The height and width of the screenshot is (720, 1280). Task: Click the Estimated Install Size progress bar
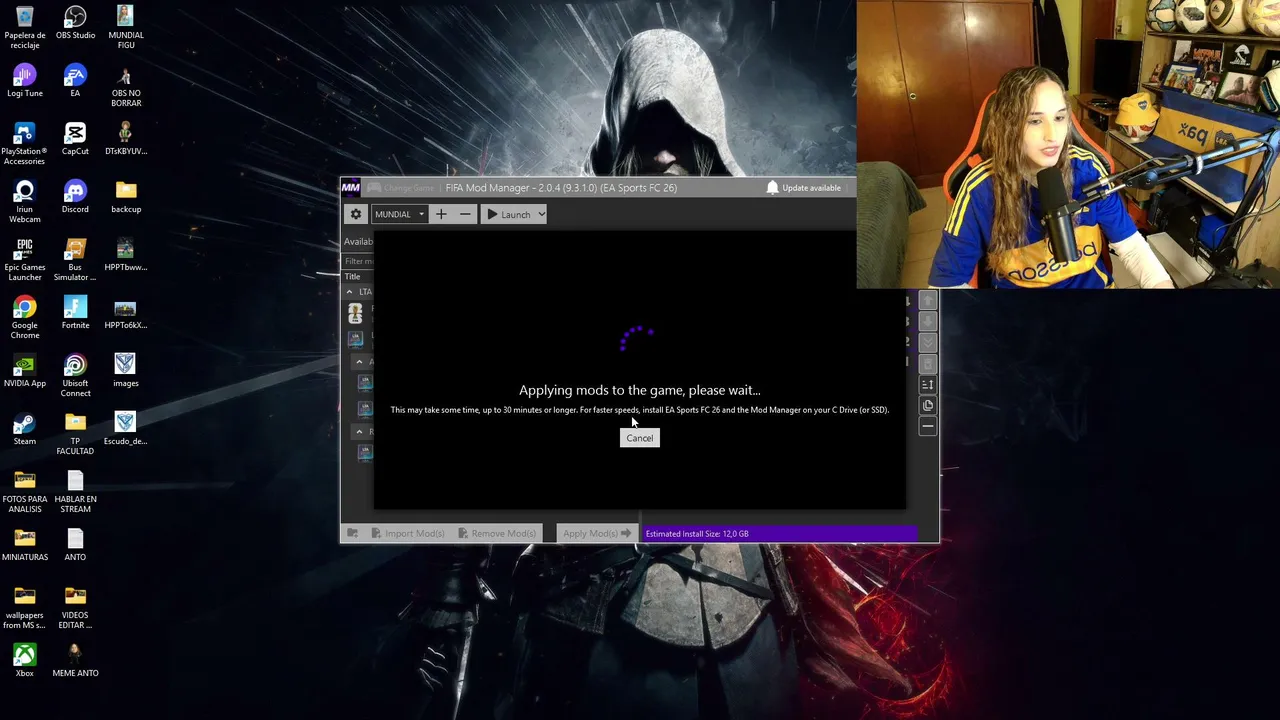pos(780,534)
